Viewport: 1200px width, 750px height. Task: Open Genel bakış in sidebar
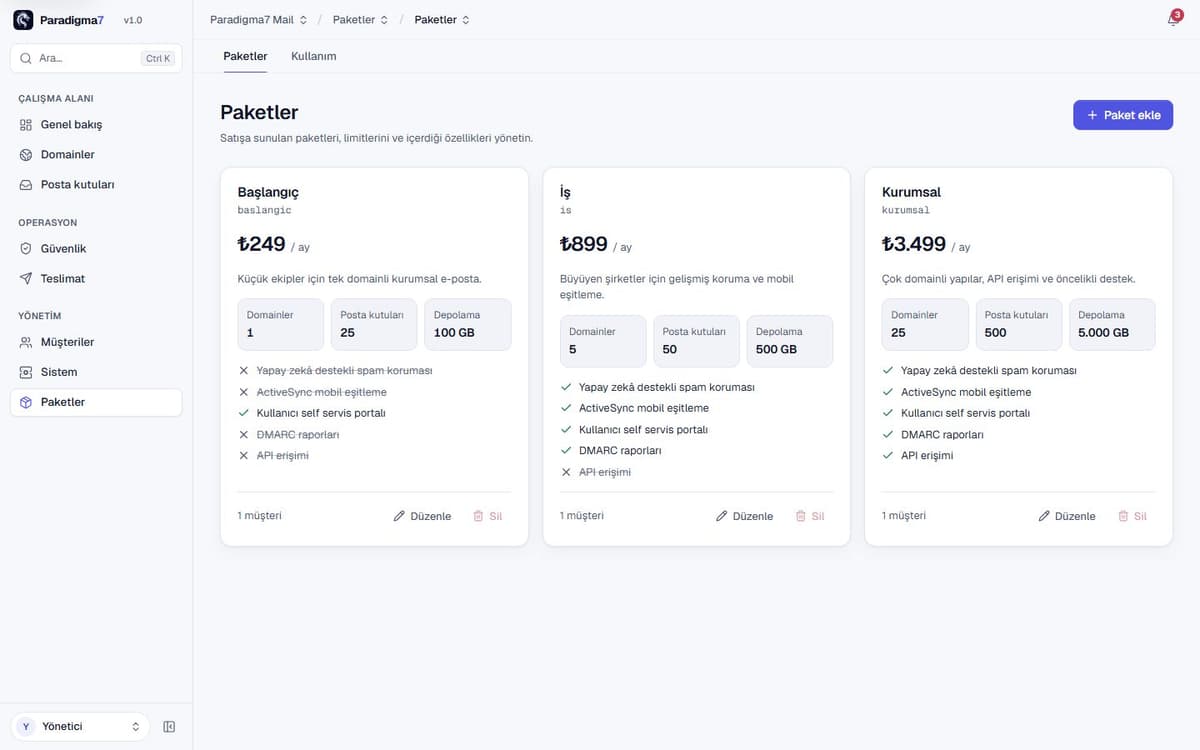pos(96,125)
